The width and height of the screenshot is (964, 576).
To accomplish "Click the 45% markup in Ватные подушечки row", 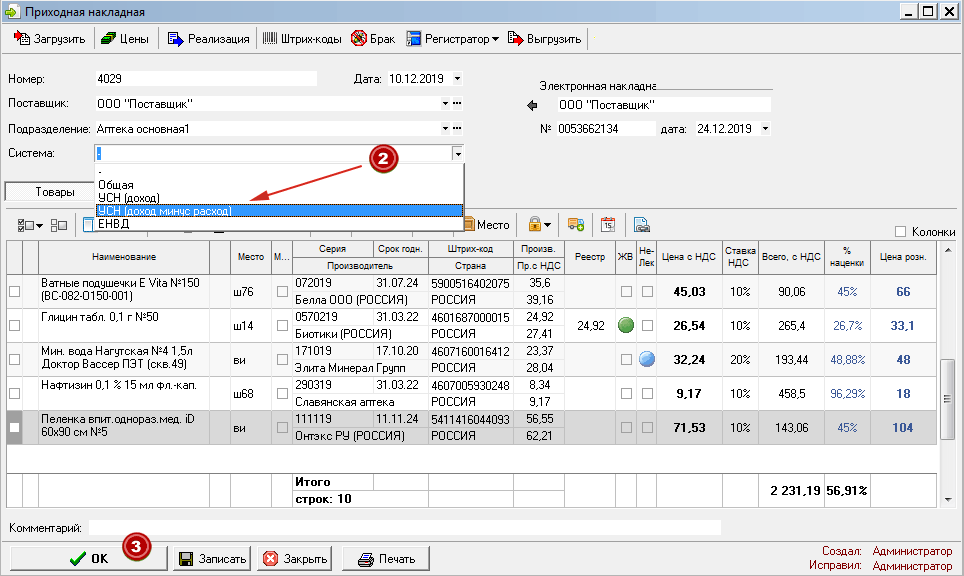I will (x=847, y=291).
